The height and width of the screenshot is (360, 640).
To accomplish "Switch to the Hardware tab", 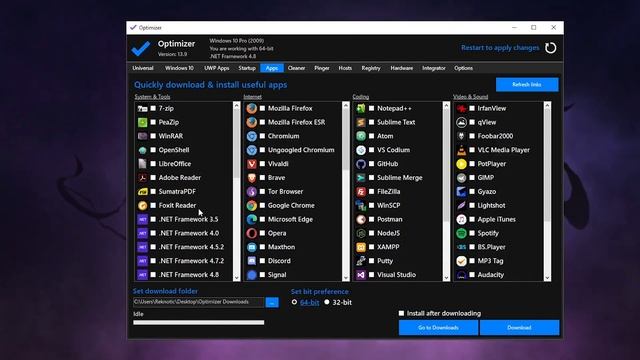I will (x=402, y=68).
